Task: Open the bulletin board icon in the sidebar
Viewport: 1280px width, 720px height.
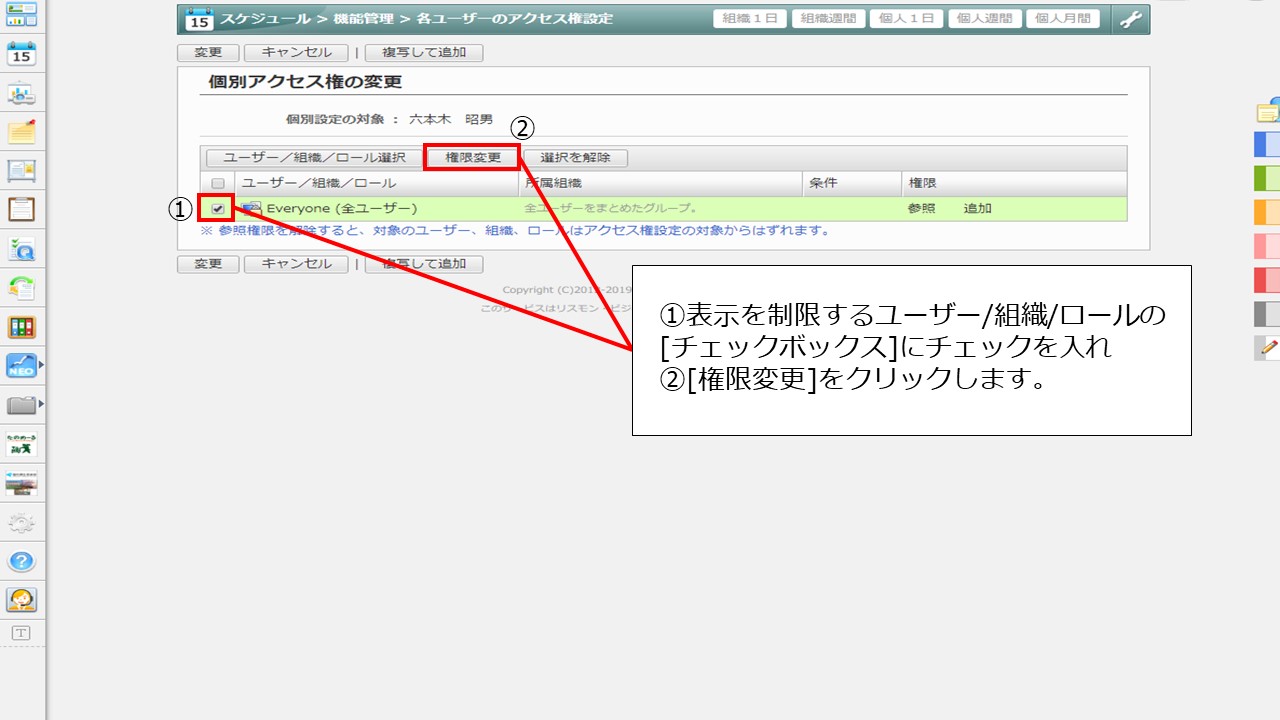Action: click(x=21, y=172)
